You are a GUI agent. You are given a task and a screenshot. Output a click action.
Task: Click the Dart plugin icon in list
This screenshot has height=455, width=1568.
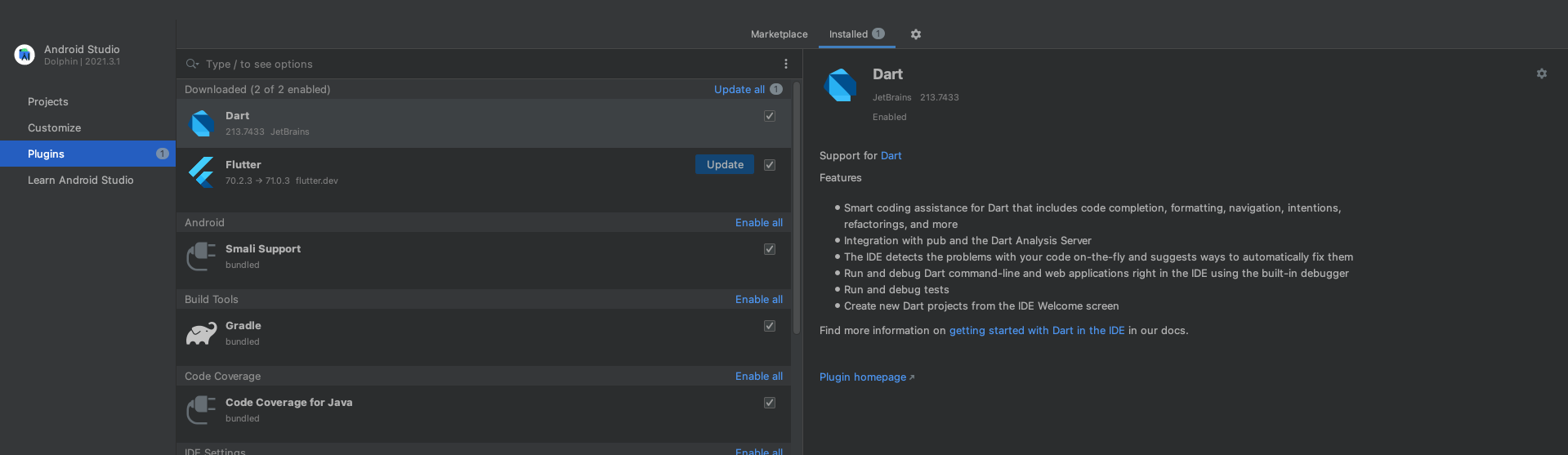[x=202, y=123]
